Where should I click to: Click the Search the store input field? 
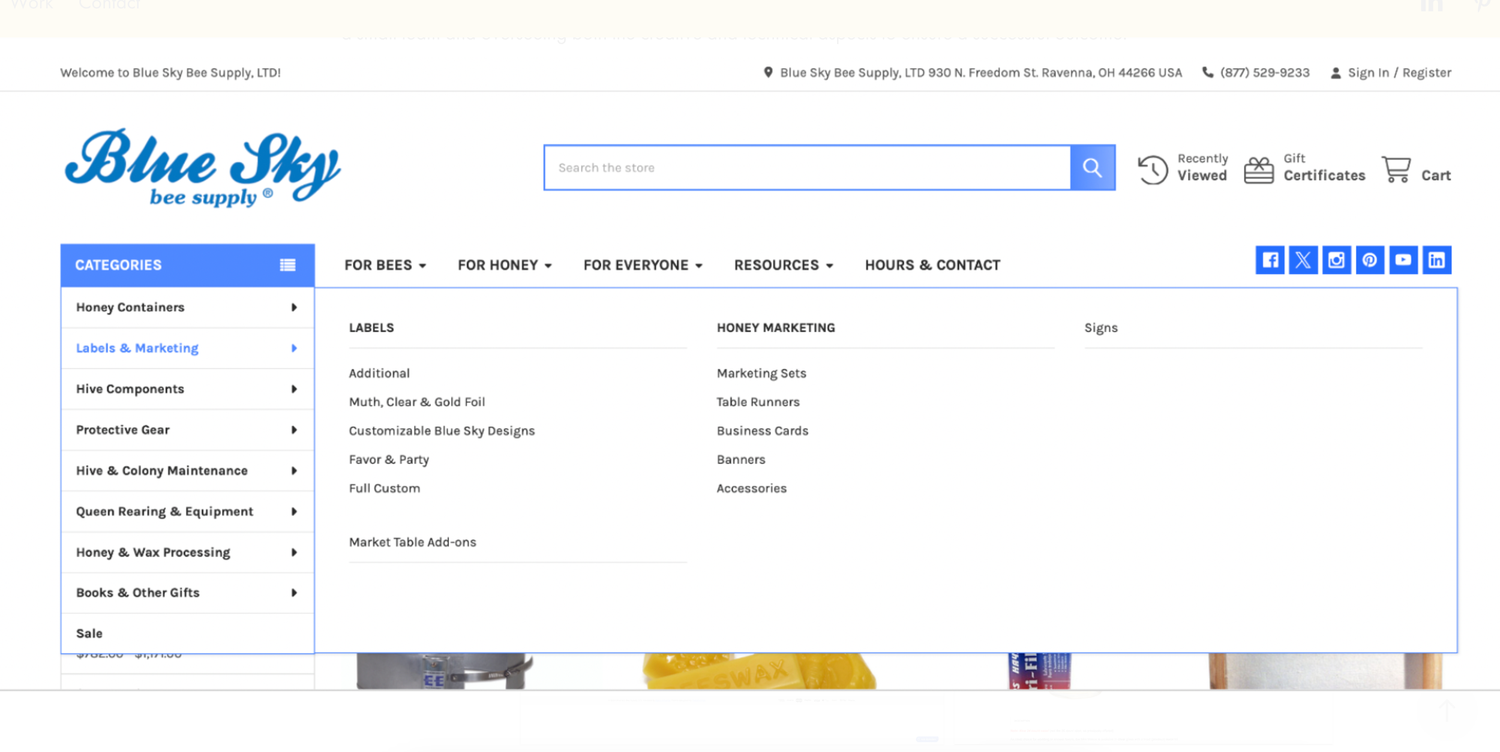pos(808,168)
